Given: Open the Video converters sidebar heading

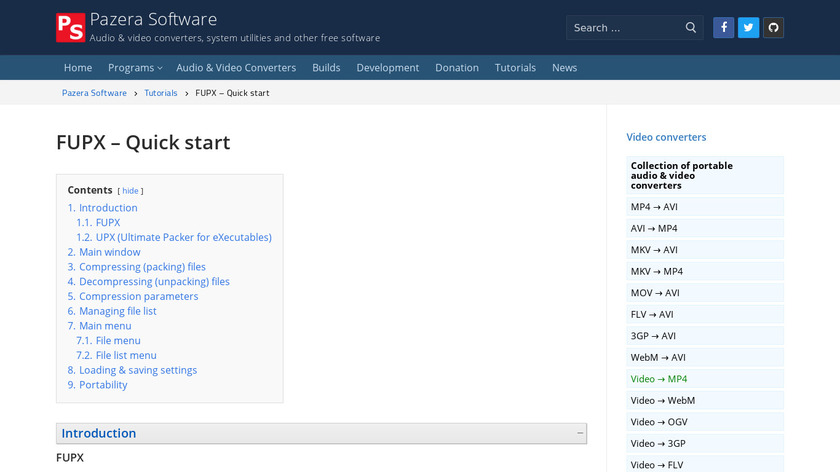Looking at the screenshot, I should [666, 137].
